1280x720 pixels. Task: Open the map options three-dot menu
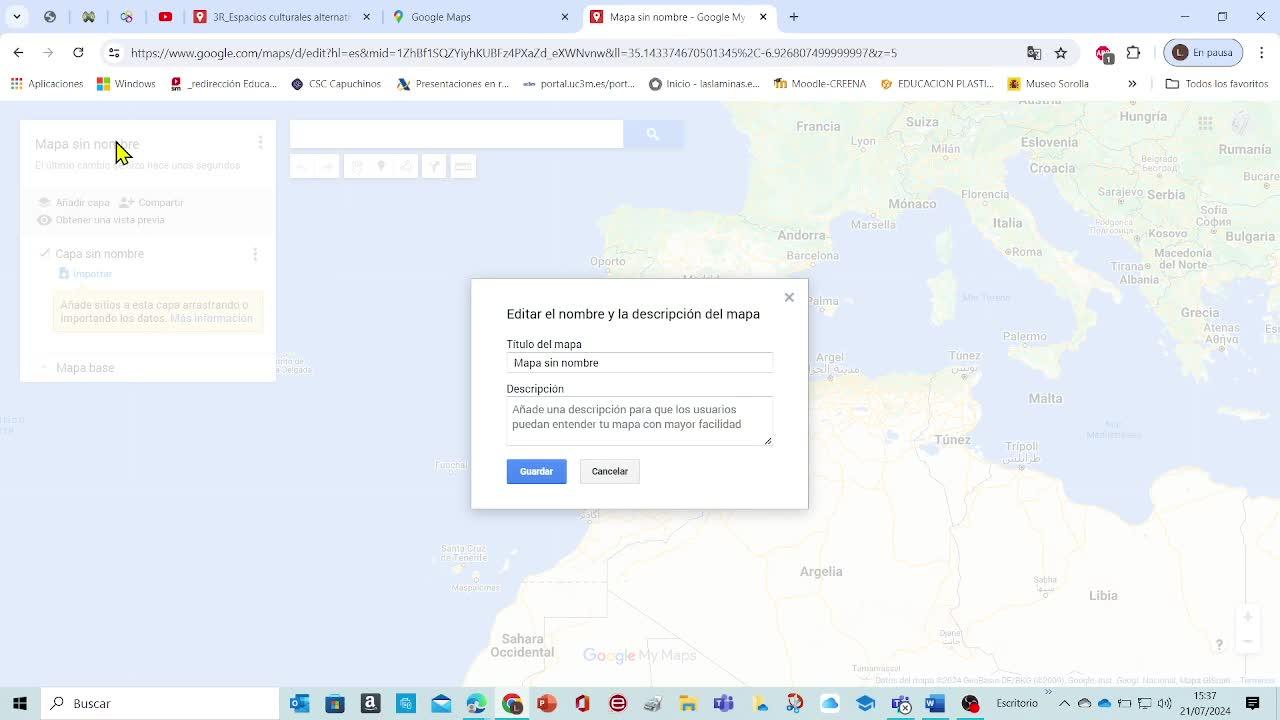pyautogui.click(x=260, y=143)
